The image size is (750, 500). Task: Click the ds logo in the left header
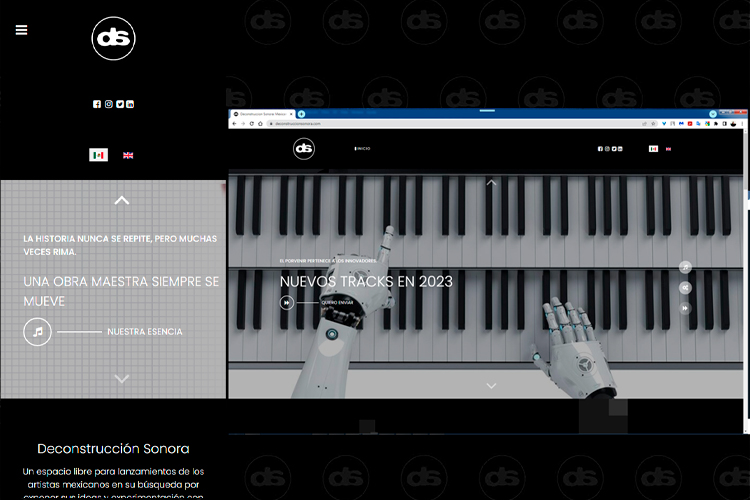(x=113, y=39)
